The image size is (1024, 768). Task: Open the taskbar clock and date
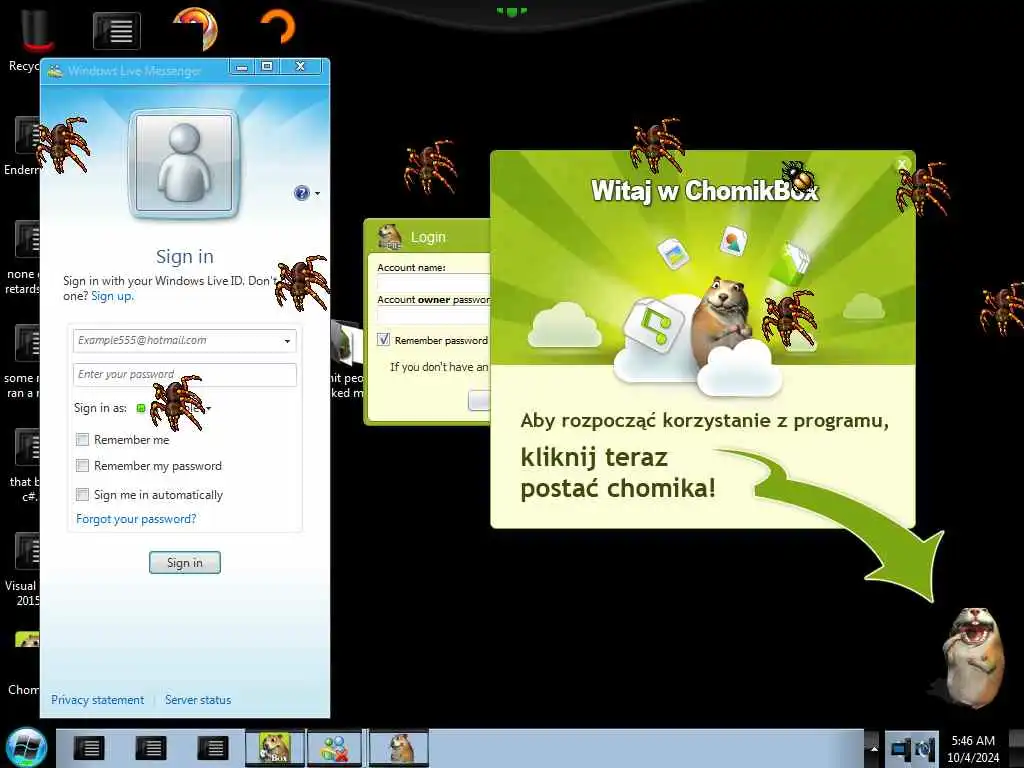point(973,748)
